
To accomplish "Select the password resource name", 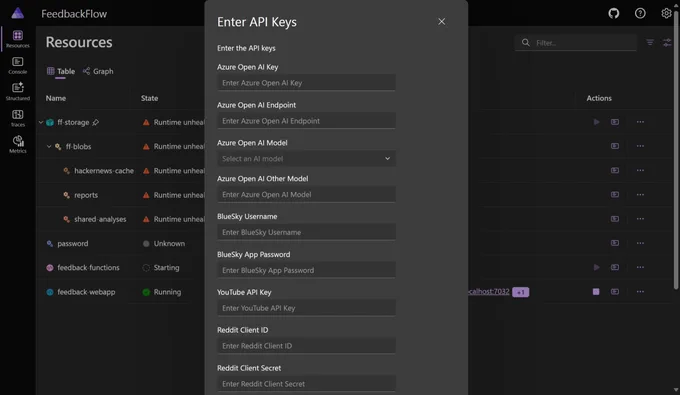I will click(72, 243).
